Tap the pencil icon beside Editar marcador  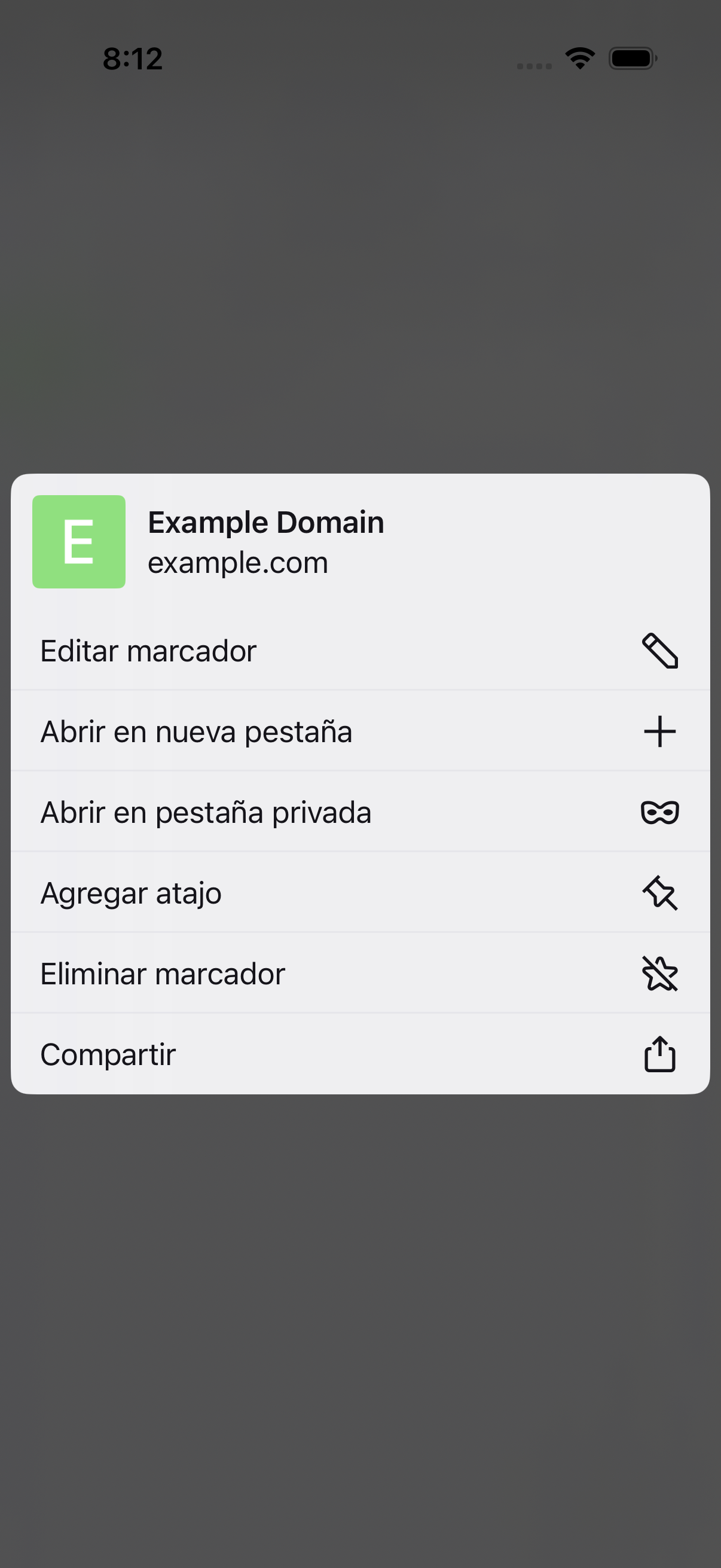pos(659,651)
